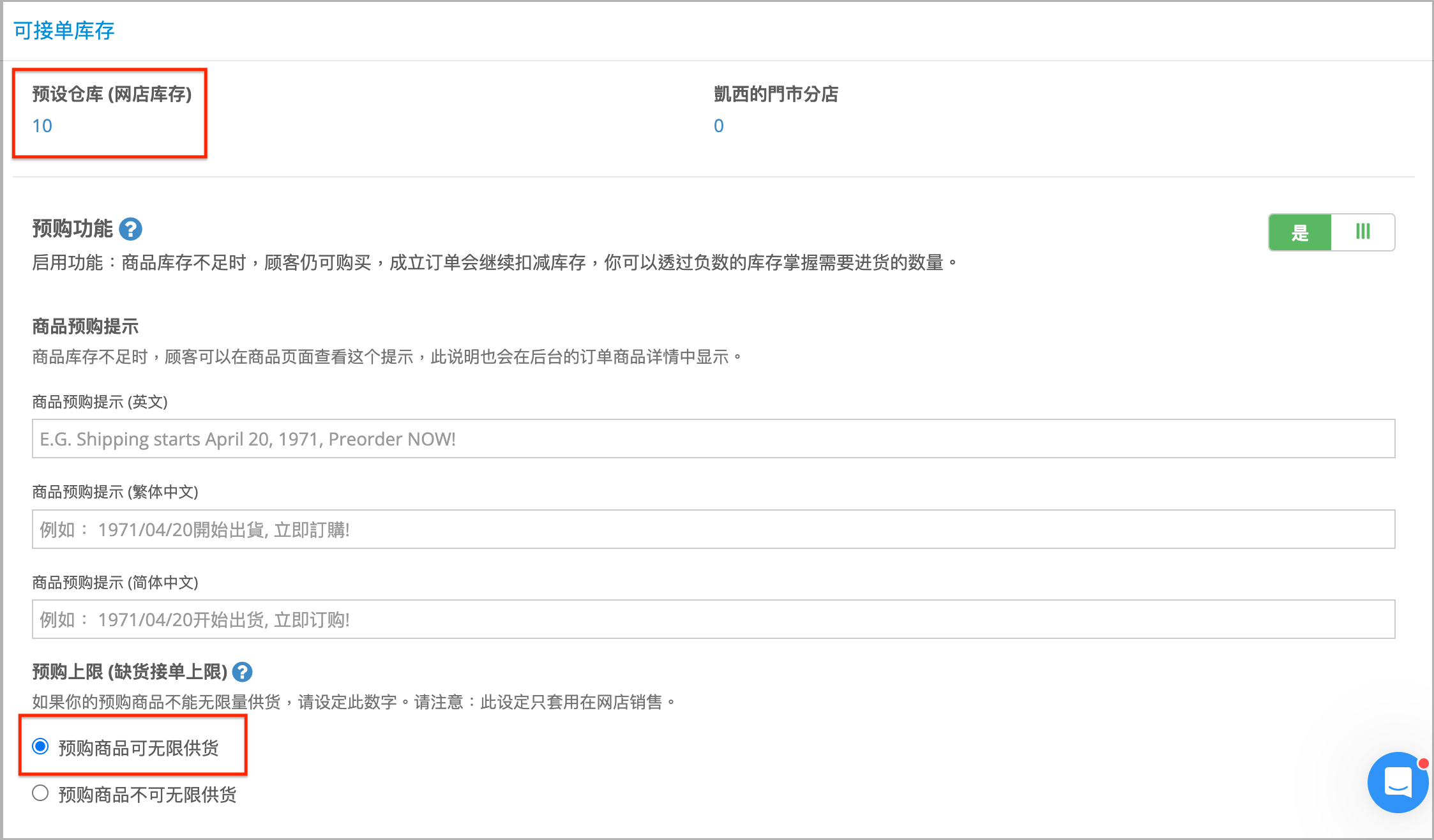Click the 预购商品不可无限供货 label text
Viewport: 1434px width, 840px height.
[147, 795]
